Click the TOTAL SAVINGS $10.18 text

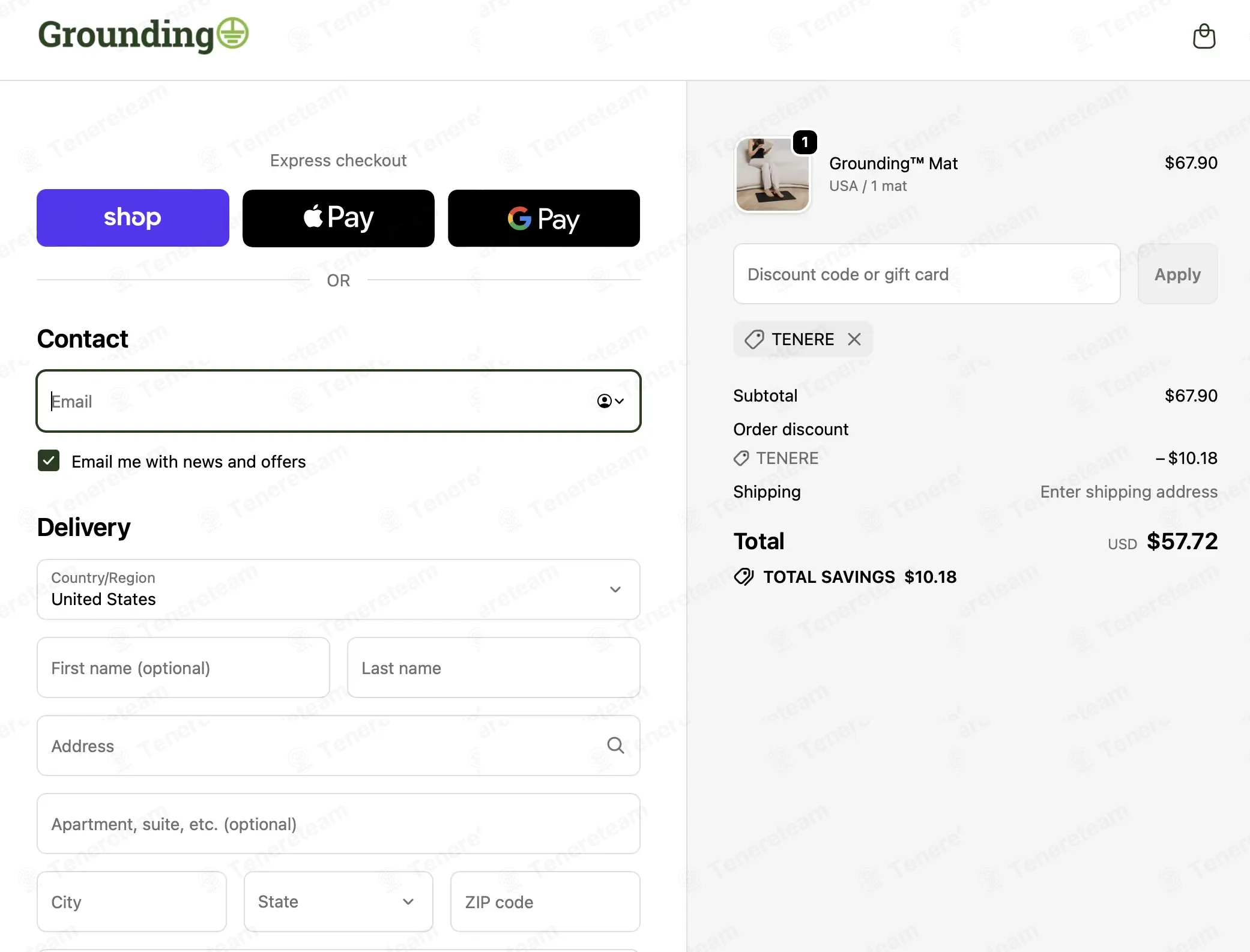(x=860, y=577)
